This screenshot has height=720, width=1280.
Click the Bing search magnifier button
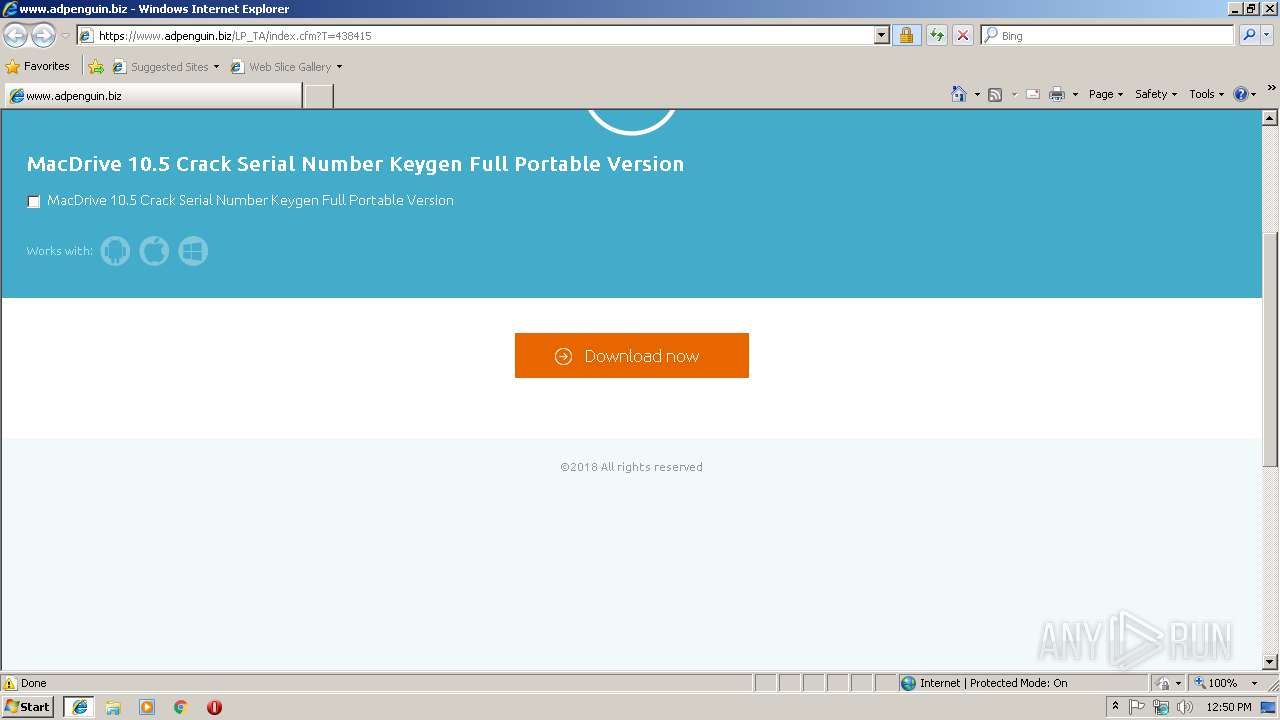click(x=1249, y=35)
